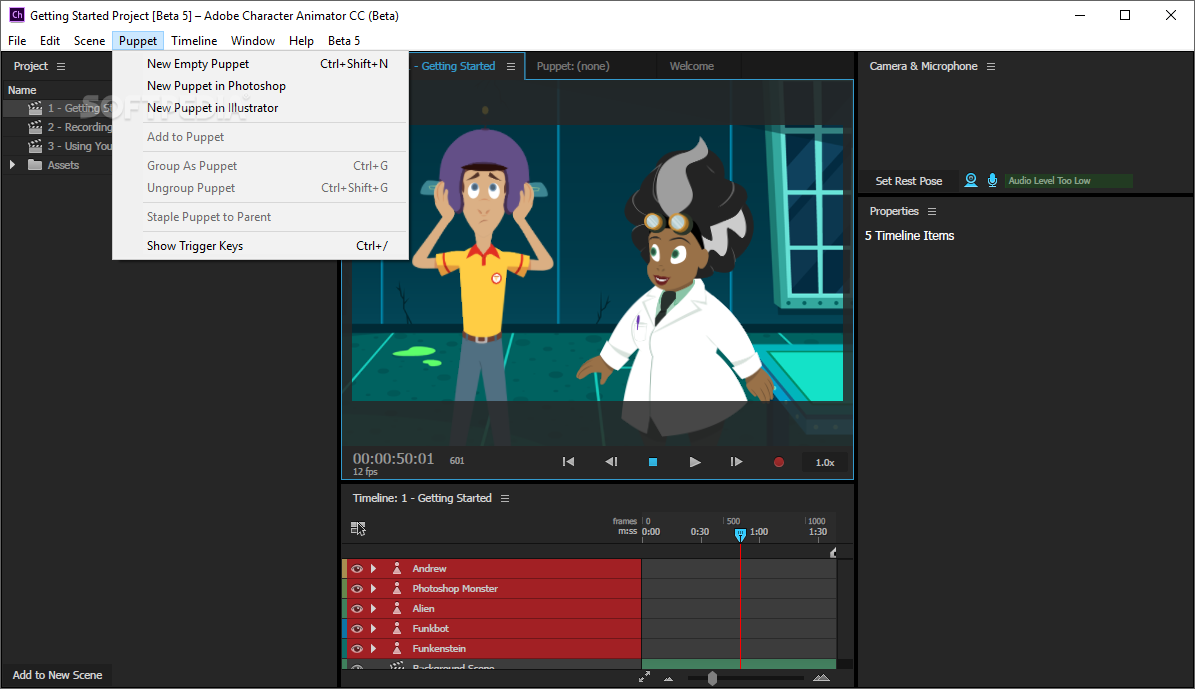1195x689 pixels.
Task: Expand the Funkbot track
Action: click(x=373, y=628)
